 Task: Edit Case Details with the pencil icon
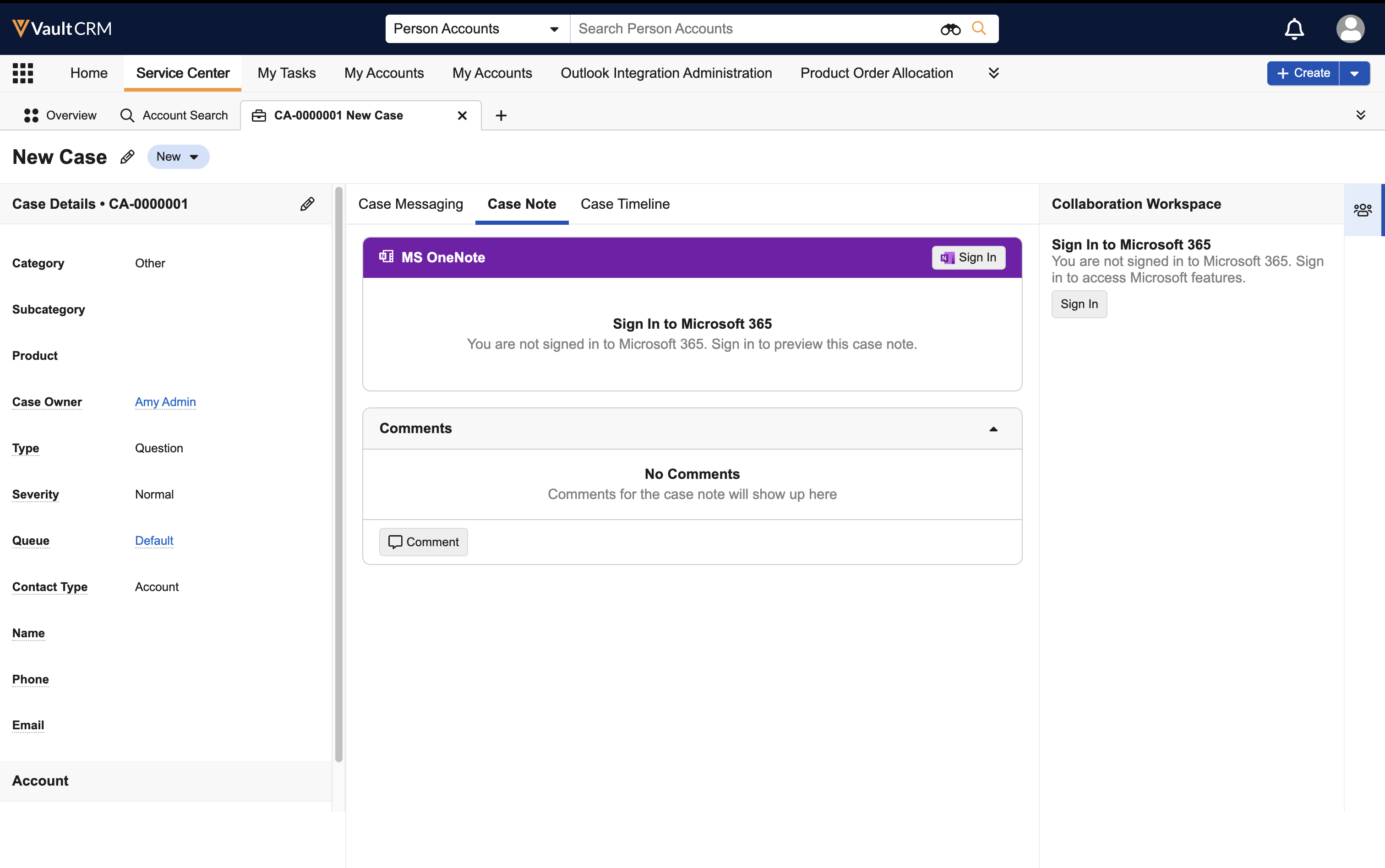point(307,204)
